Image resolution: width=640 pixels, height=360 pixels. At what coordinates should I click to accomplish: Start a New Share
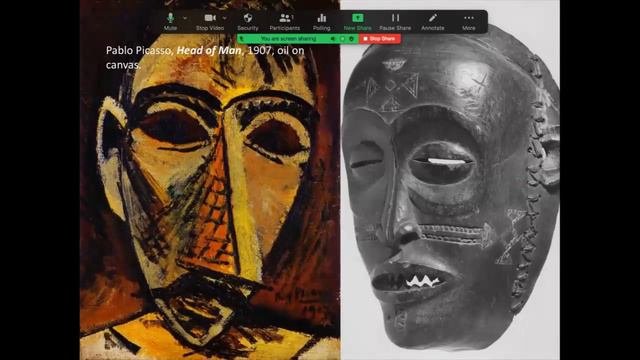358,22
